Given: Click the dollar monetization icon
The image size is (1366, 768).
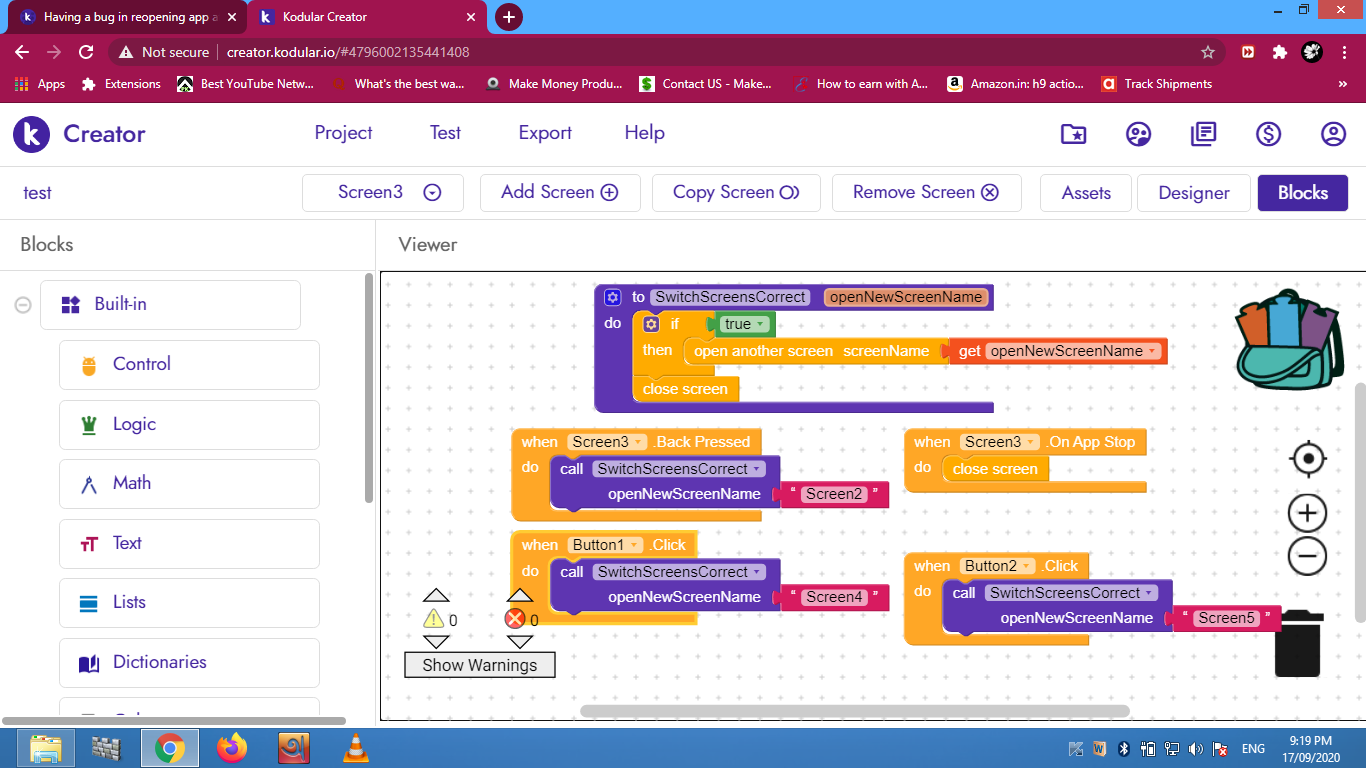Looking at the screenshot, I should [1268, 134].
